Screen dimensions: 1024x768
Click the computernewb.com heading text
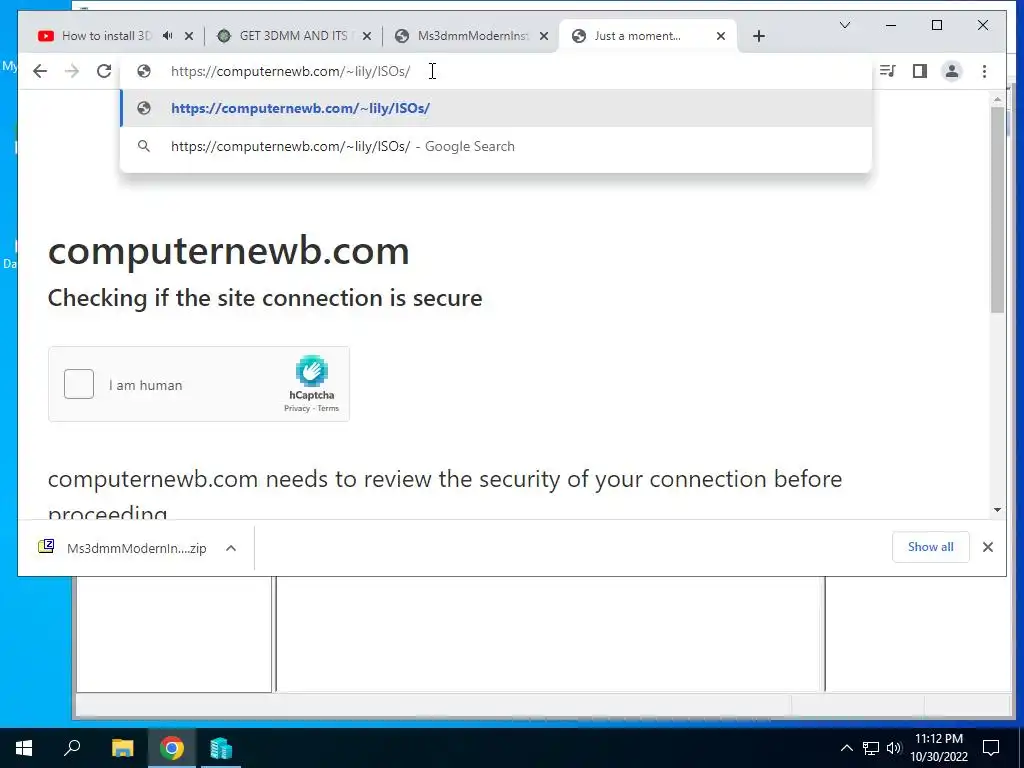(229, 250)
